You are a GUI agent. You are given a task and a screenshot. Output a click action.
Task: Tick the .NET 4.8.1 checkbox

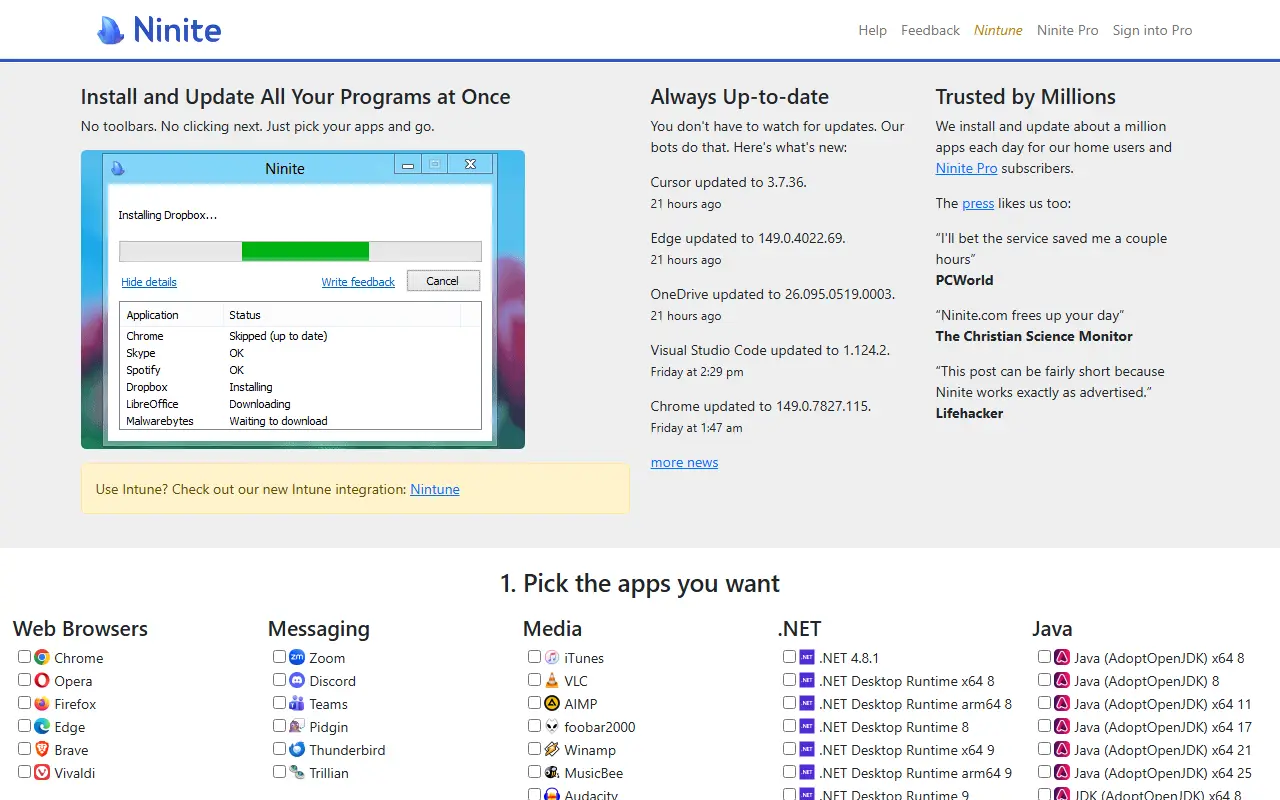[789, 657]
